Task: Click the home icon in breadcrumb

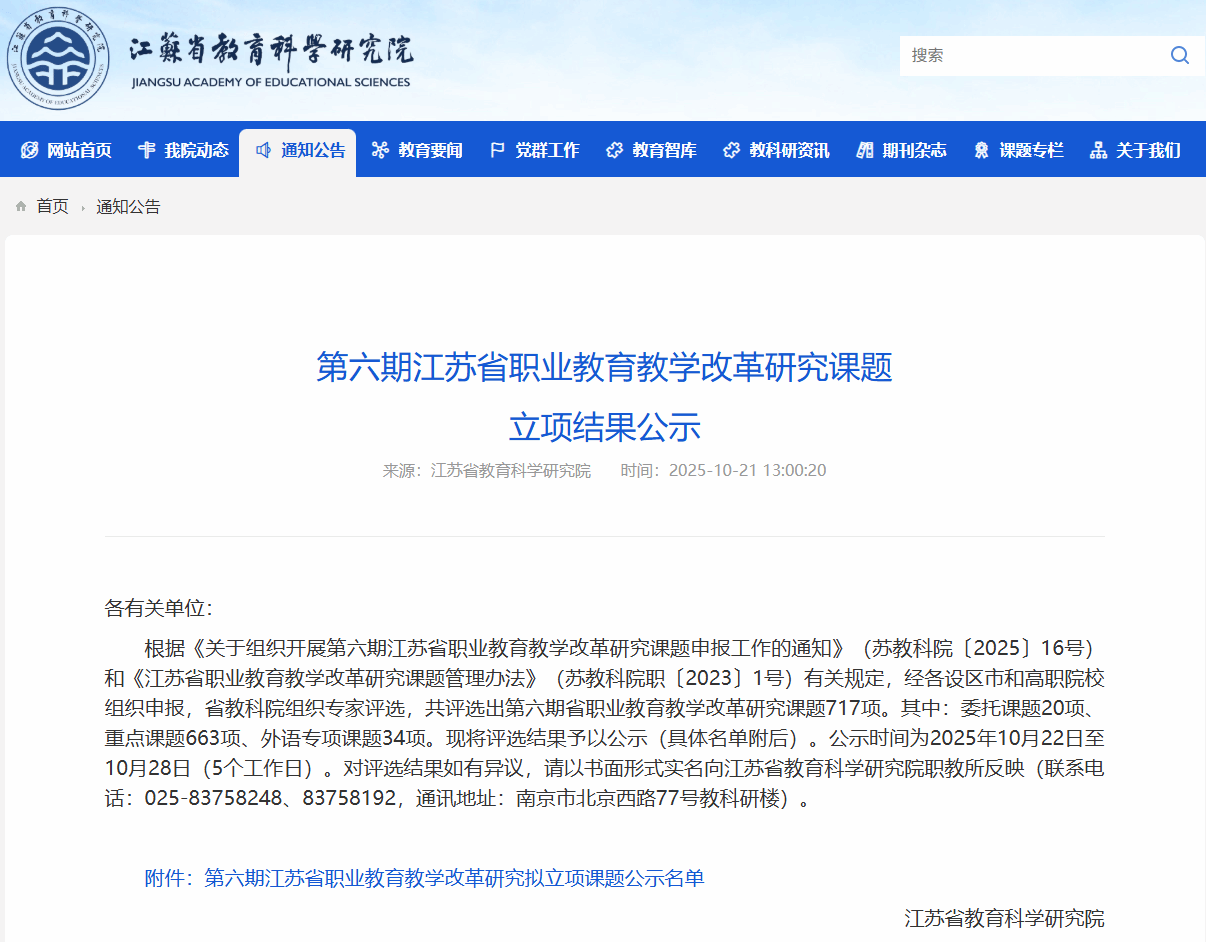Action: click(21, 207)
